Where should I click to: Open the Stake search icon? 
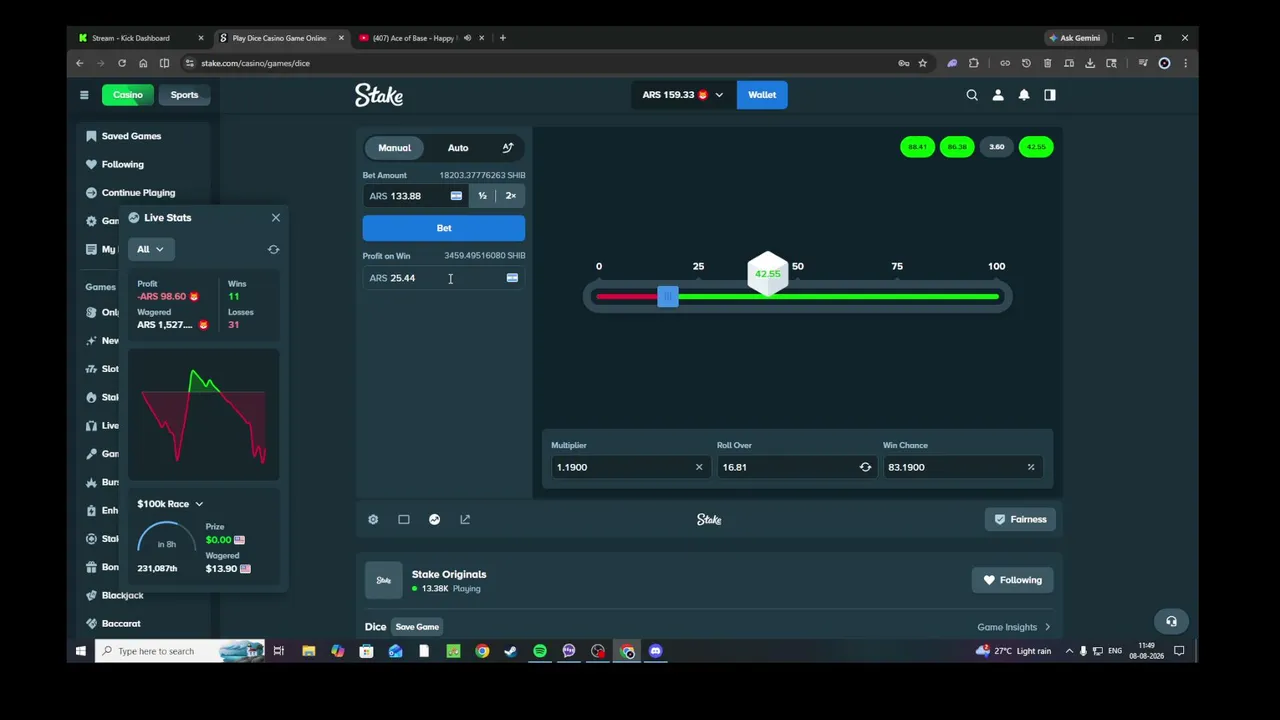coord(972,95)
